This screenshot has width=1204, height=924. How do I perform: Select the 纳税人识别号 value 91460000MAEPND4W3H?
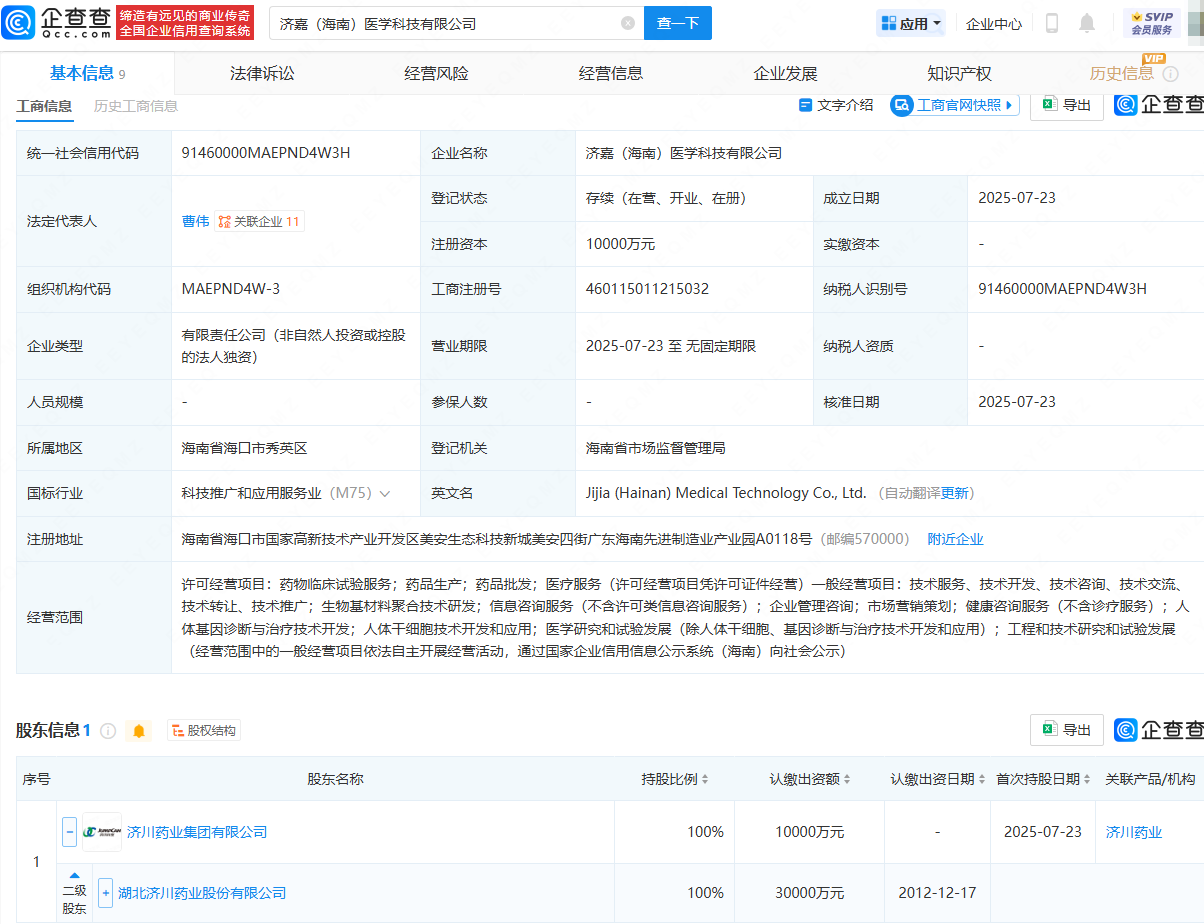tap(1063, 289)
